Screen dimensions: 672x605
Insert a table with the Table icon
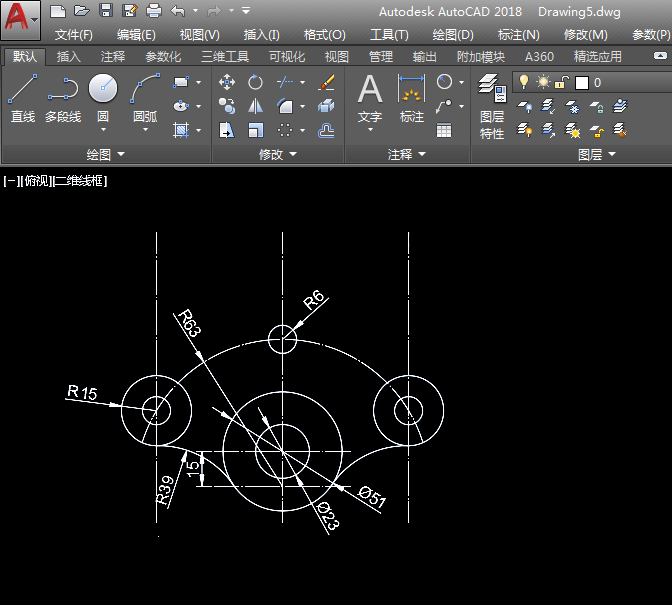(444, 130)
